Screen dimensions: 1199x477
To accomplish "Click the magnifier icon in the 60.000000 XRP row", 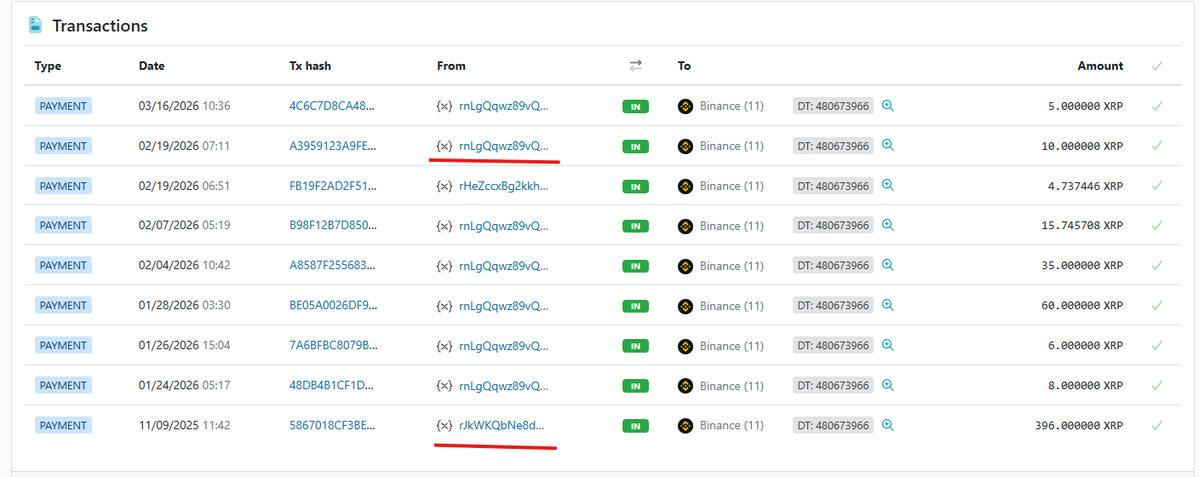I will 888,304.
